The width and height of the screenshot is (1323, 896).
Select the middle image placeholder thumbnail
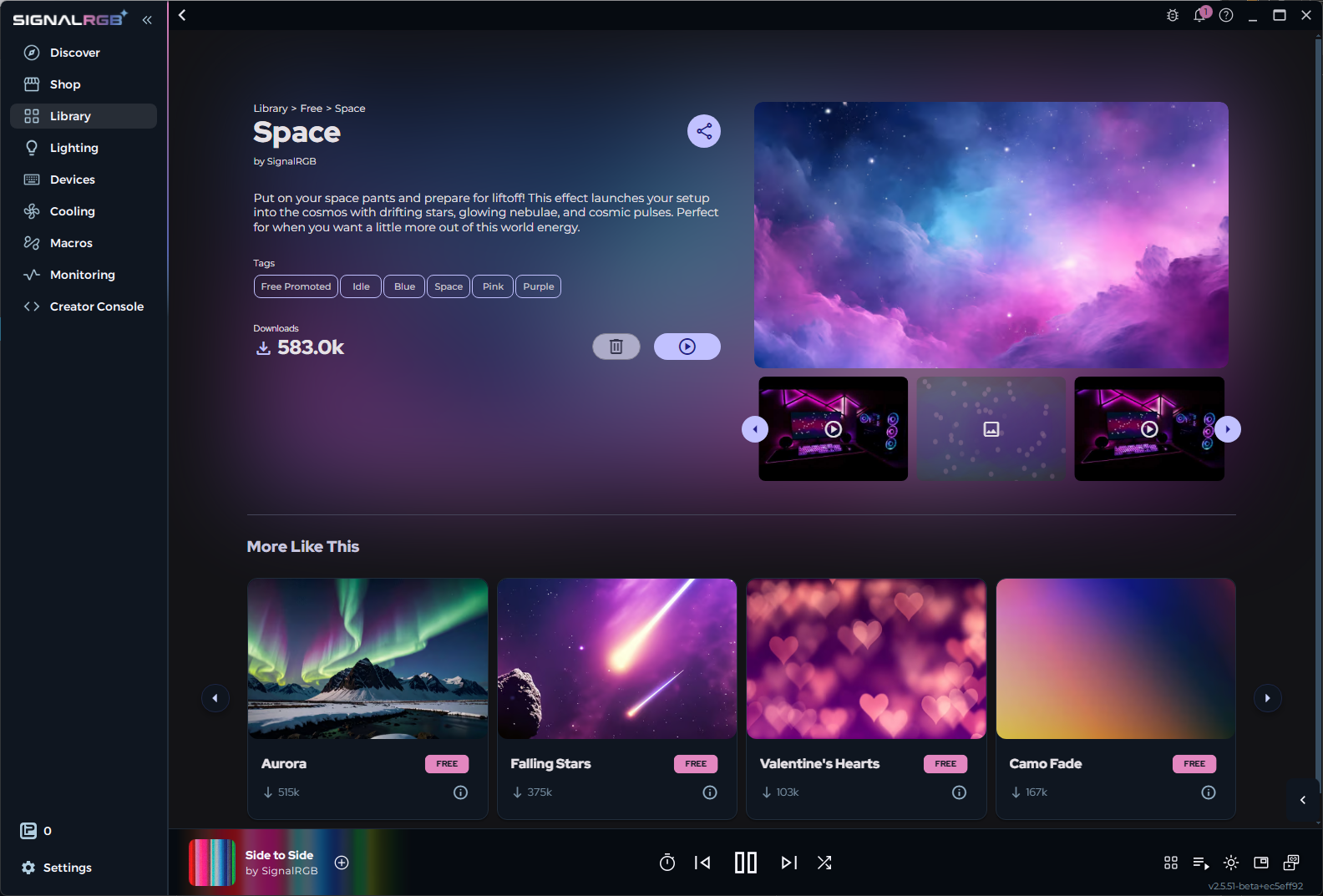coord(991,429)
